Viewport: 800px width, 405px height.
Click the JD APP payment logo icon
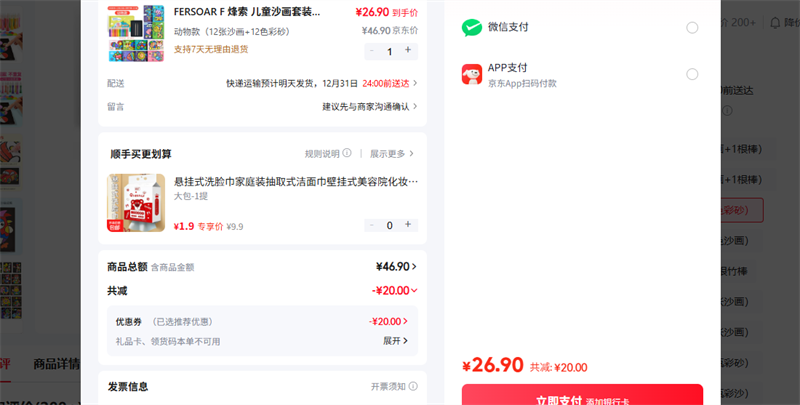click(x=472, y=74)
